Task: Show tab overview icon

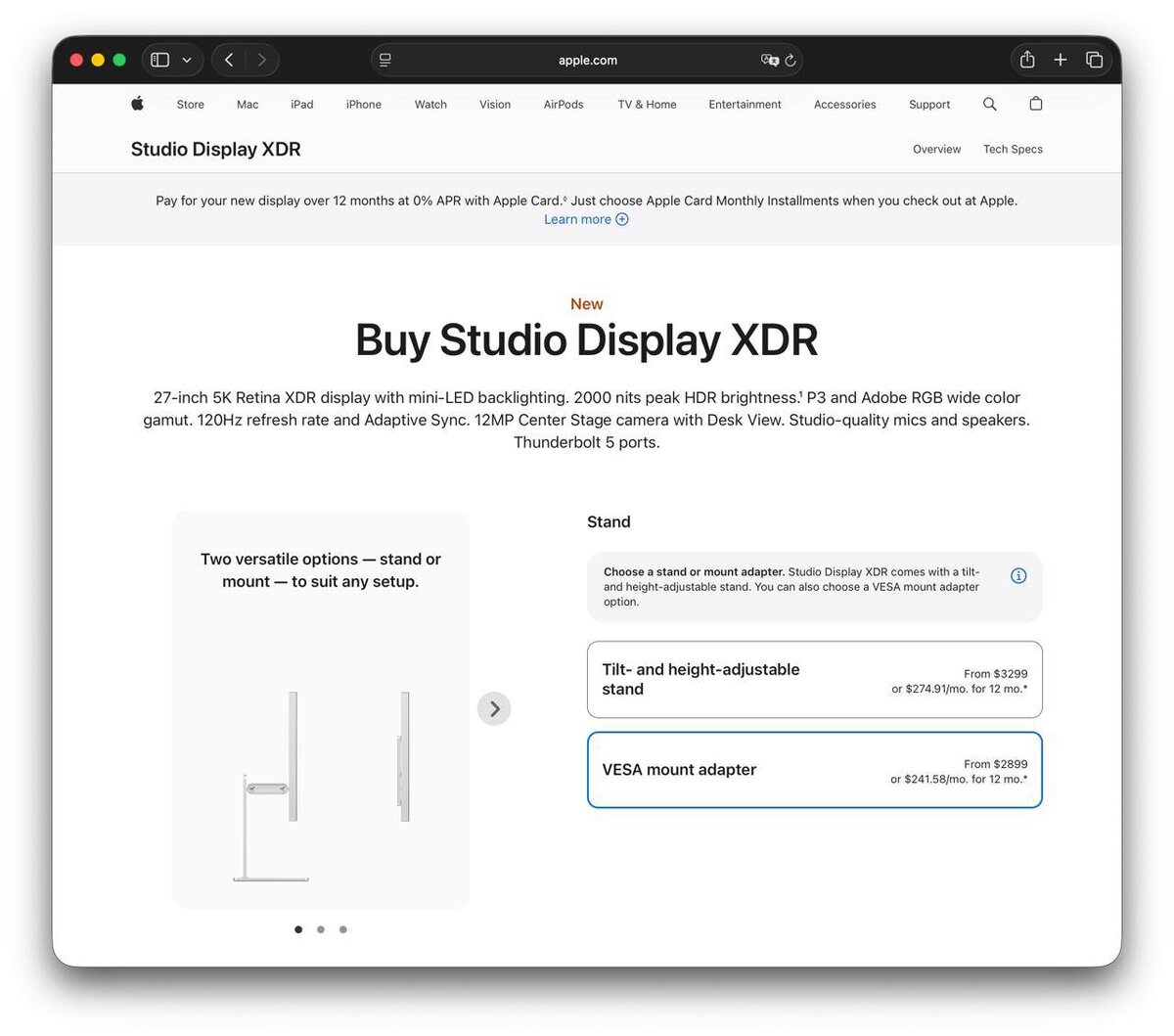Action: pyautogui.click(x=1094, y=60)
